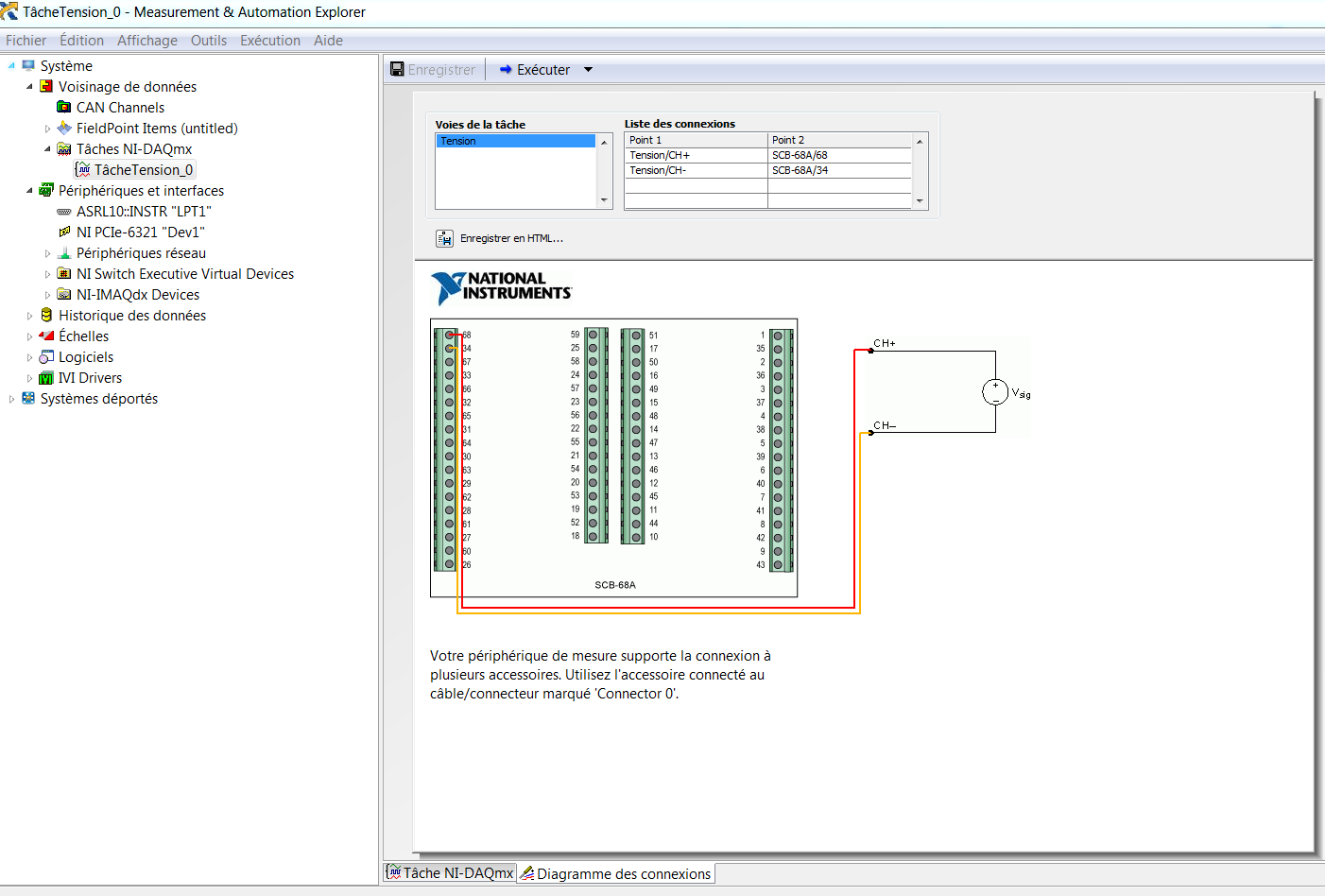Expand Historique des données node

(29, 316)
